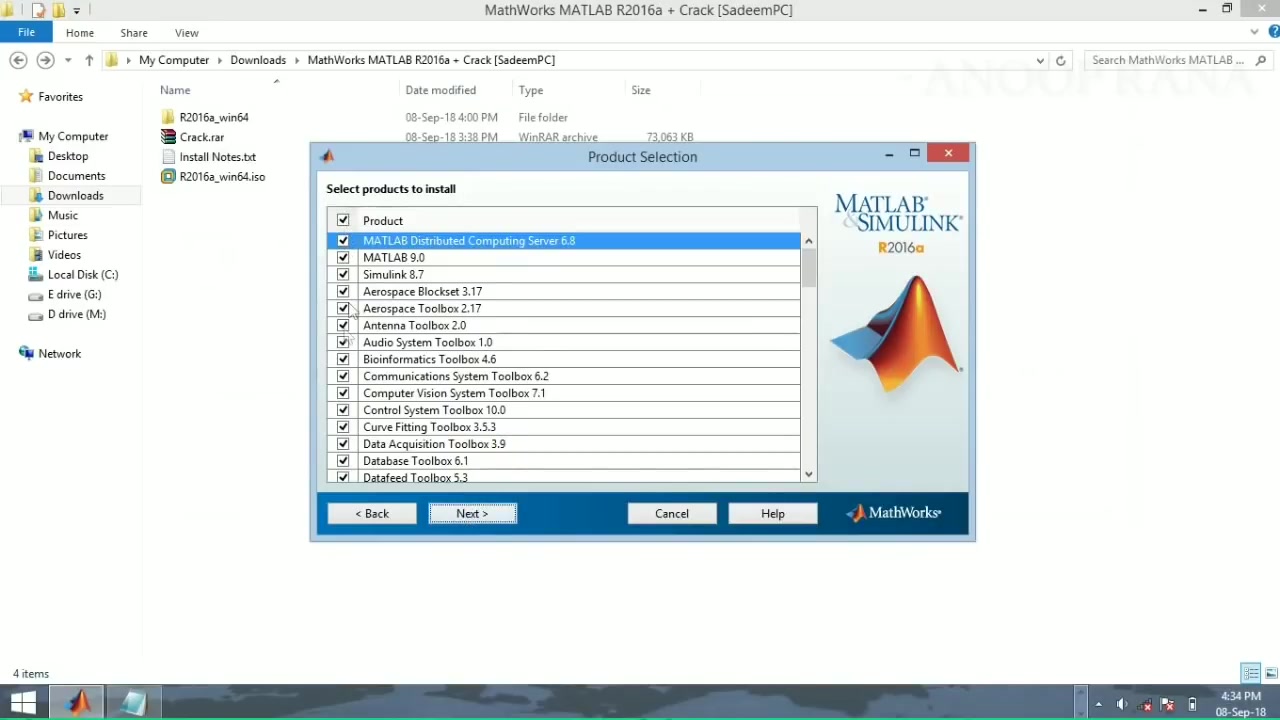Click the product list scroll-up arrow
The height and width of the screenshot is (720, 1280).
pos(809,241)
